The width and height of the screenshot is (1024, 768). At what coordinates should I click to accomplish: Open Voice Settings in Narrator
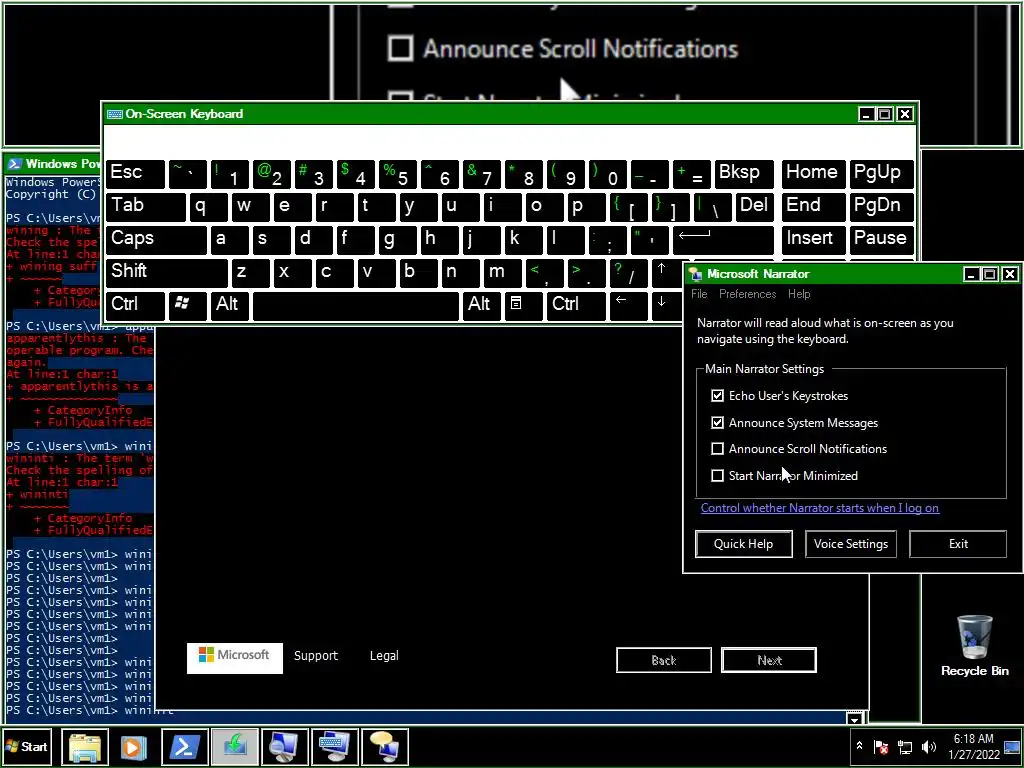(850, 544)
